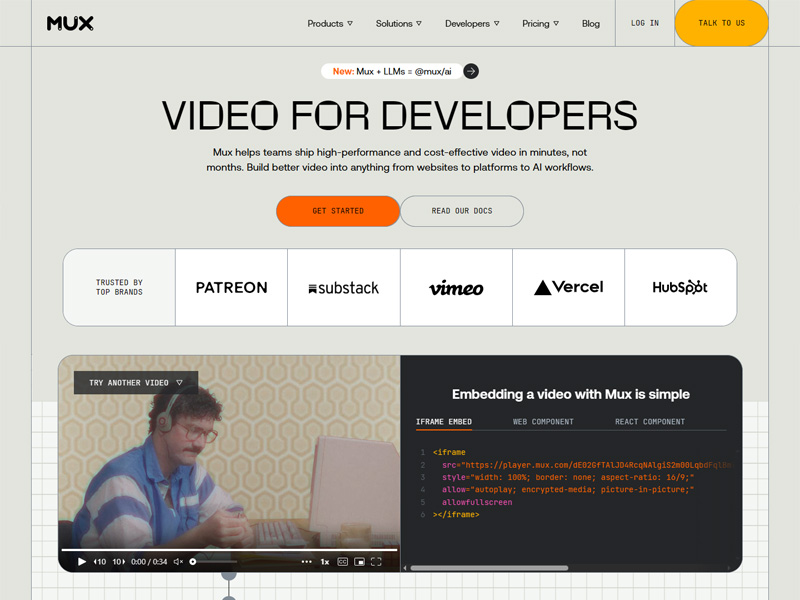
Task: Enable picture-in-picture mode
Action: (x=359, y=562)
